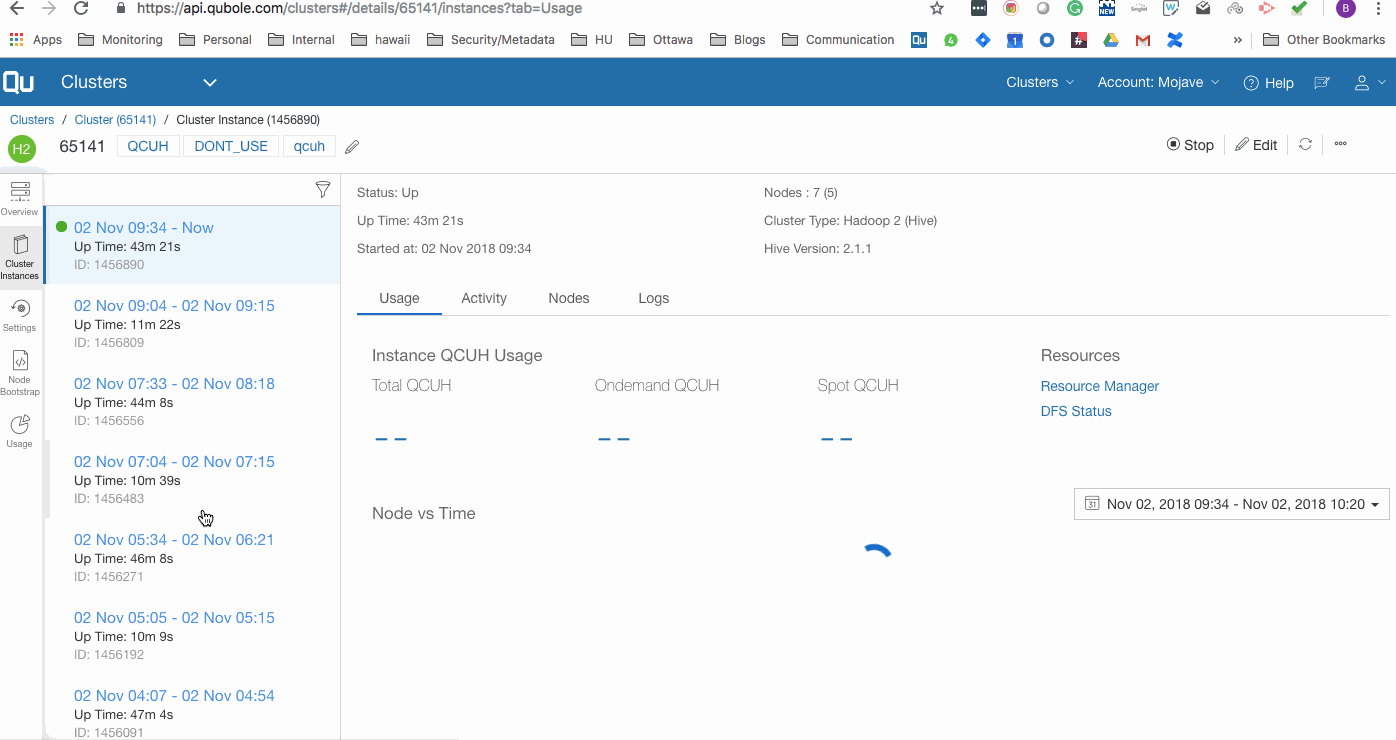Go back in browser history
1396x740 pixels.
click(16, 8)
